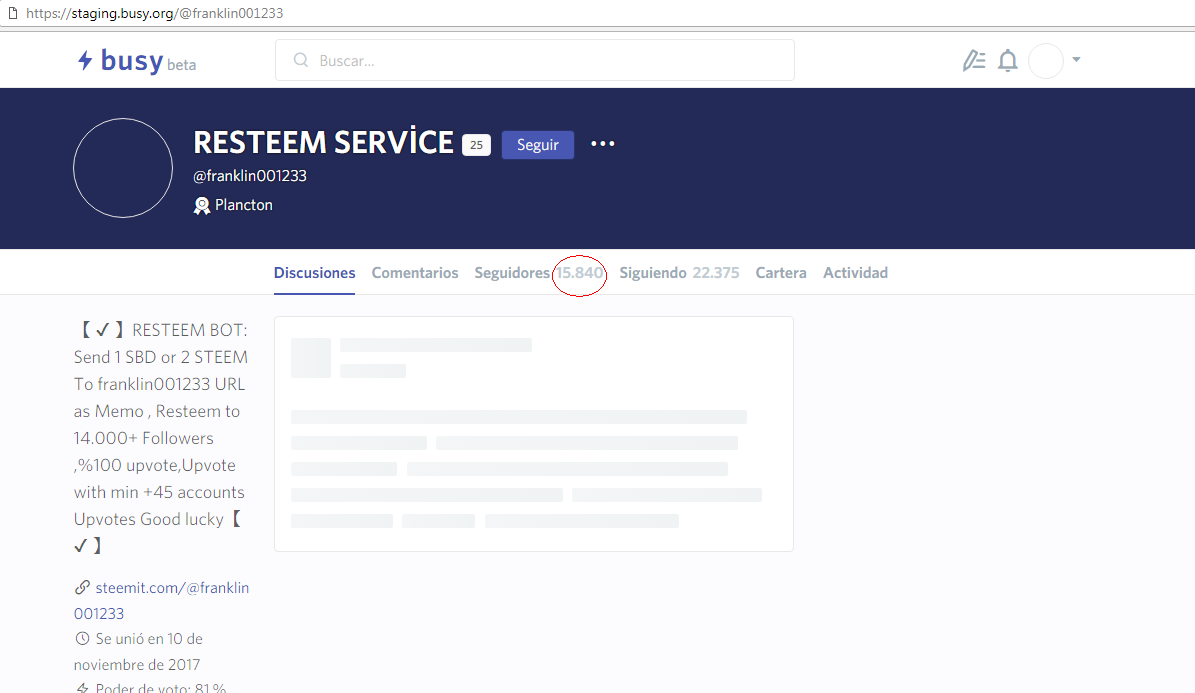
Task: Click the RESTEEM BOT bio text
Action: pos(161,438)
